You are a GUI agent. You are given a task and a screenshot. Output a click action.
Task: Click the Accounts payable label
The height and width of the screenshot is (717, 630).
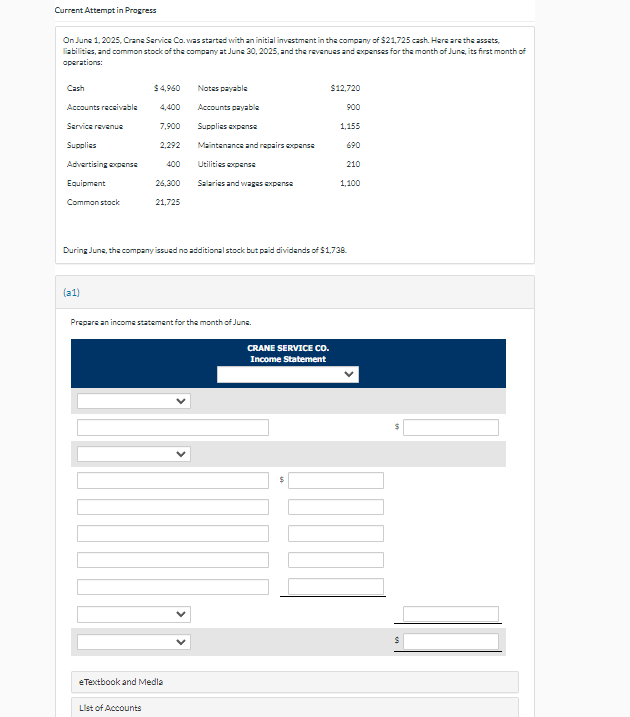228,107
